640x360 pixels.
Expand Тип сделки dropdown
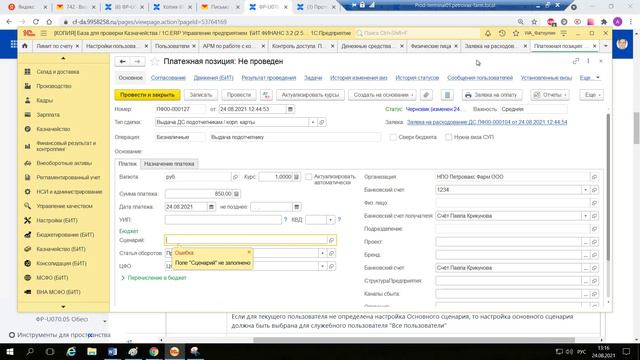[313, 122]
